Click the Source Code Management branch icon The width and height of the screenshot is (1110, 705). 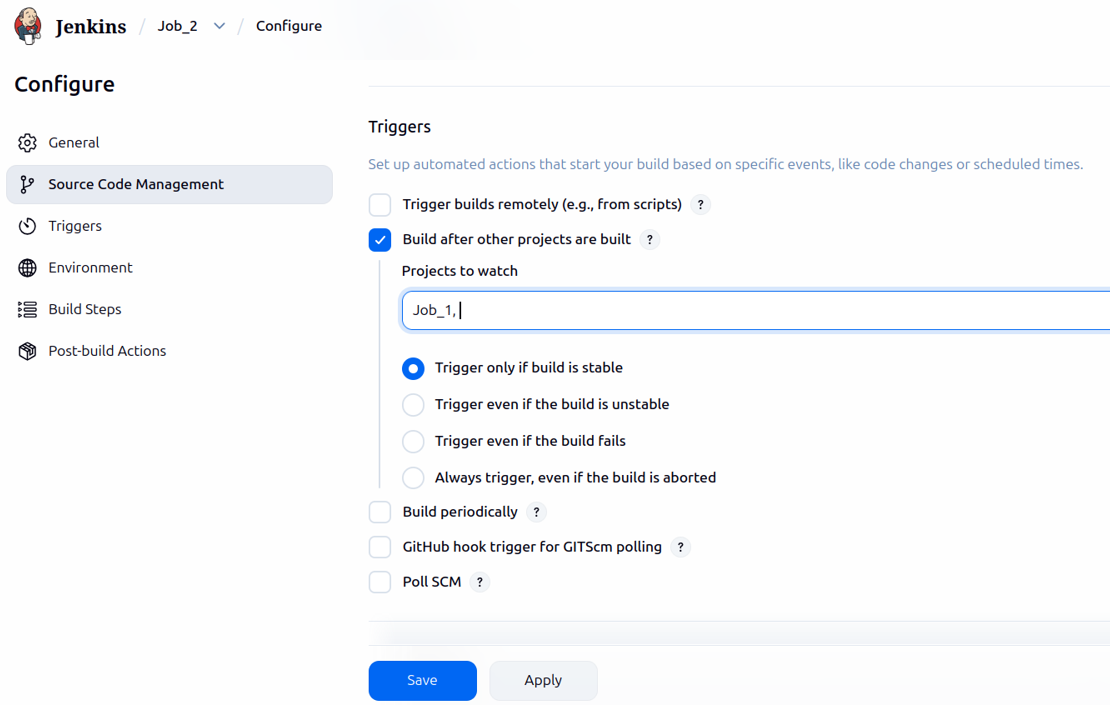pyautogui.click(x=27, y=185)
